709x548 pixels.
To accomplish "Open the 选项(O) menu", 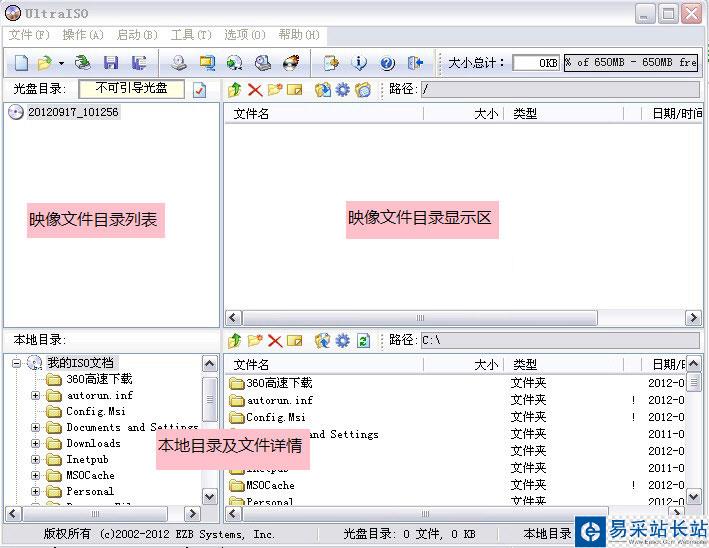I will click(245, 35).
